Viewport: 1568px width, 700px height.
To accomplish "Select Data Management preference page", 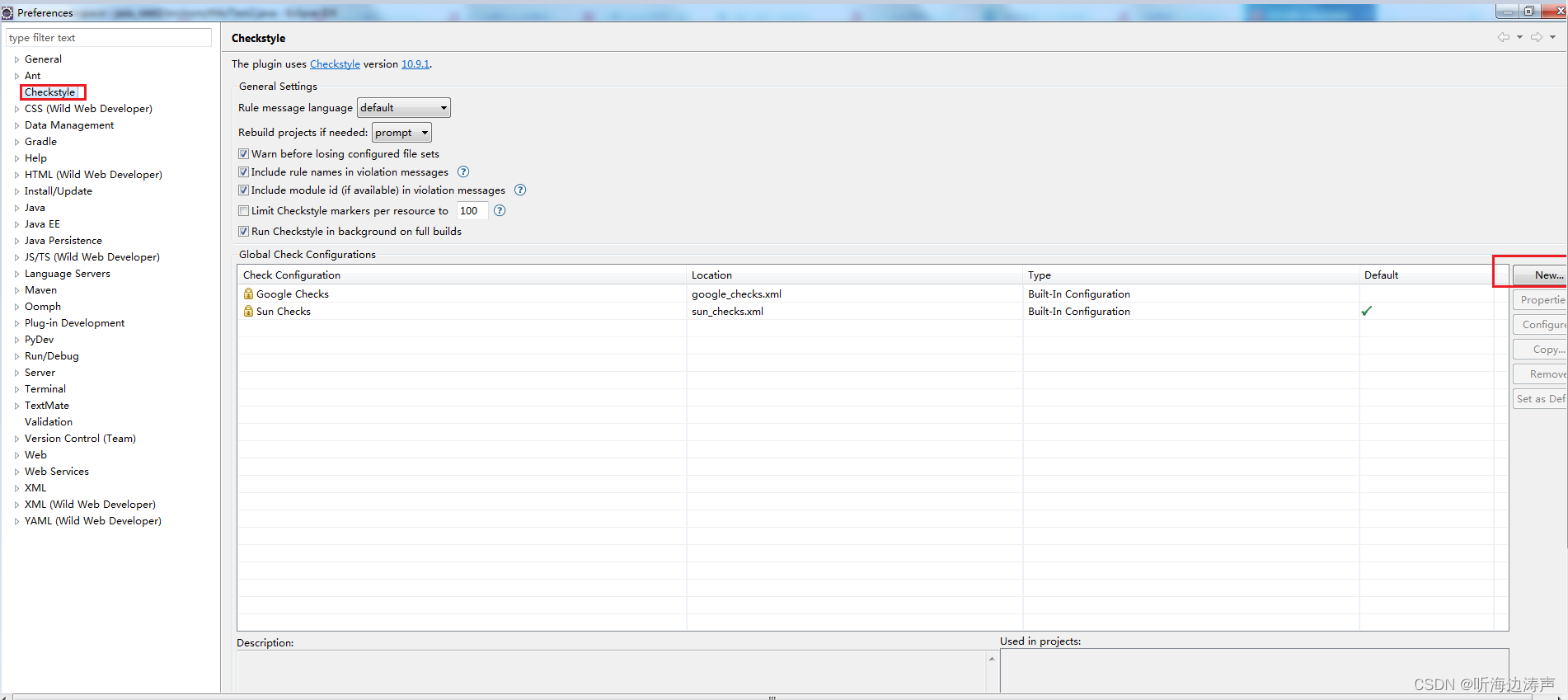I will (69, 124).
